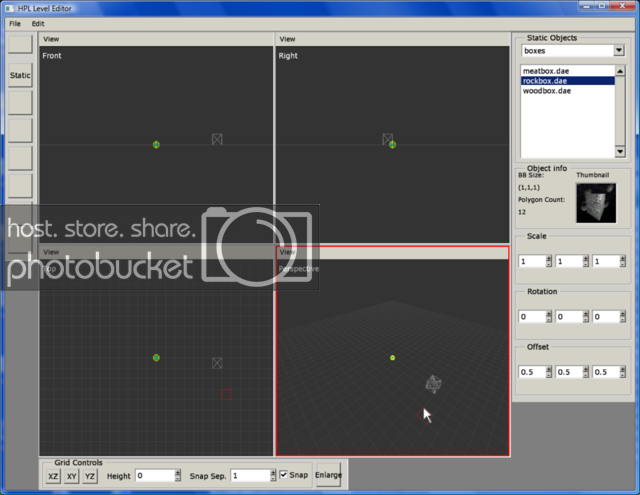Click the blank tool button directly below Static
The height and width of the screenshot is (495, 640).
click(20, 103)
